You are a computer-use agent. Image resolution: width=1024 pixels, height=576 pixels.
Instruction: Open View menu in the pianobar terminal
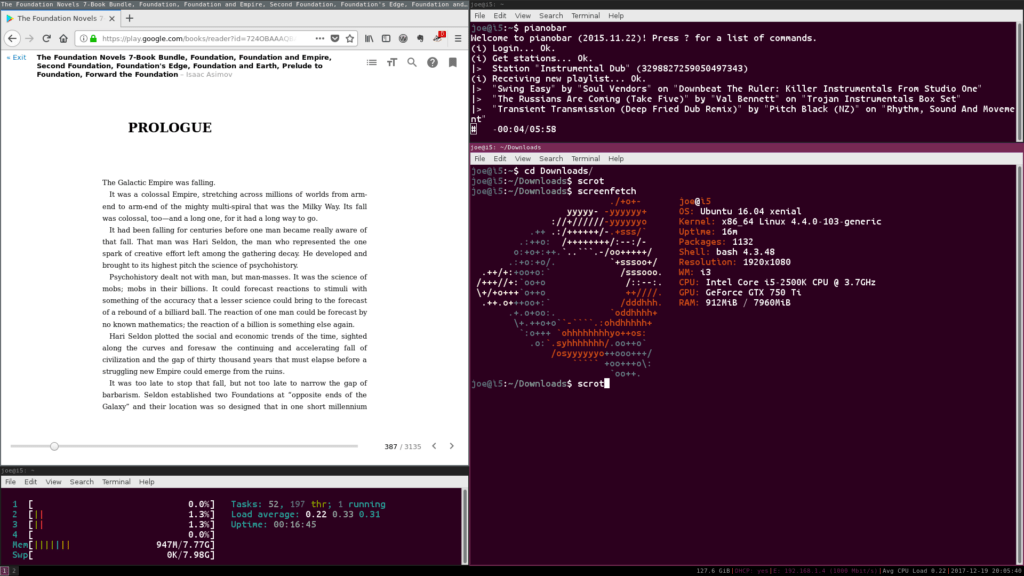pos(522,16)
